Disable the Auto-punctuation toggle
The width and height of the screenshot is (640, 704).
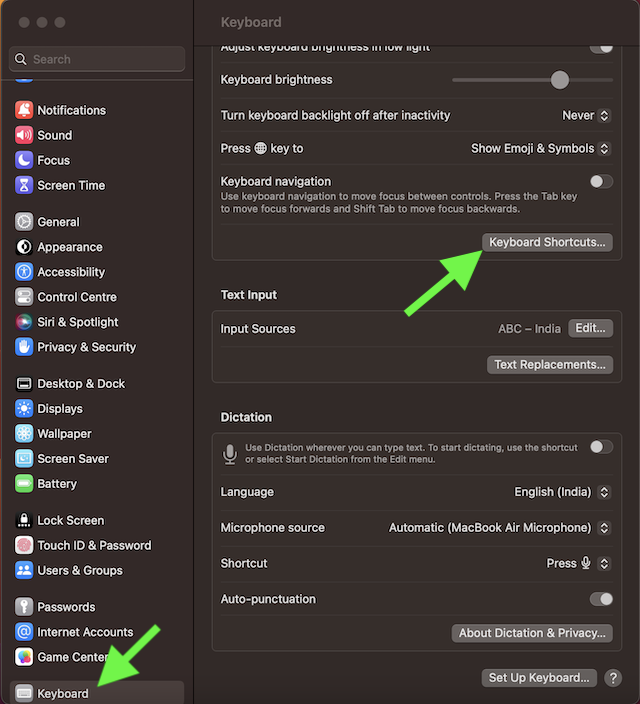601,599
